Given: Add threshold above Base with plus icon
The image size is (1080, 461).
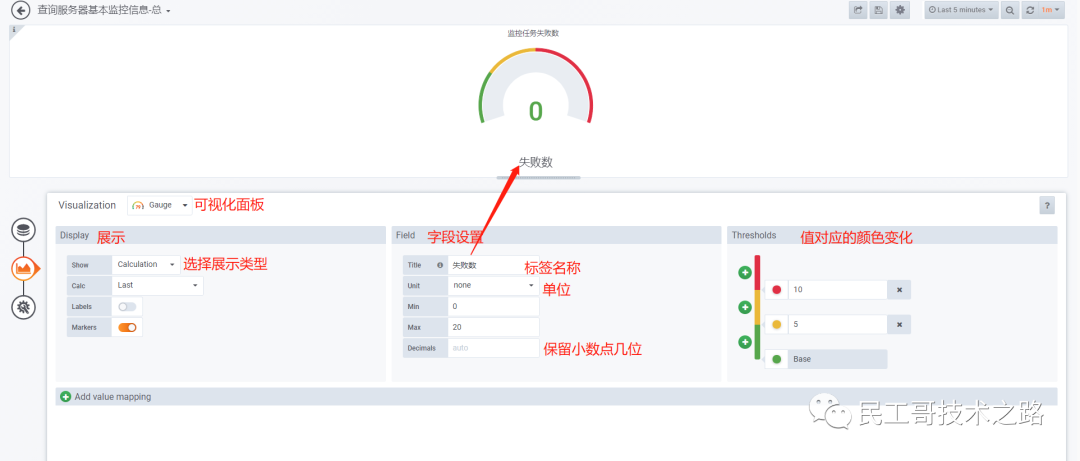Looking at the screenshot, I should pos(745,342).
